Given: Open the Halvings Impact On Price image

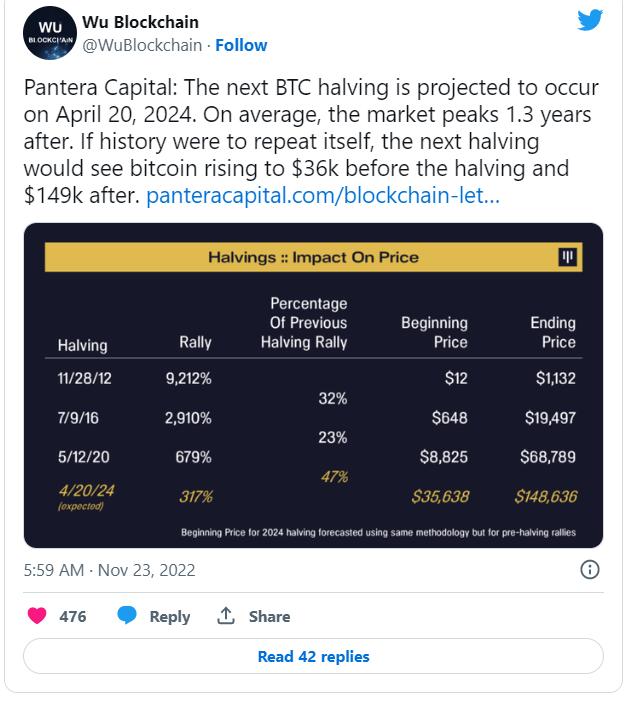Looking at the screenshot, I should [x=313, y=400].
